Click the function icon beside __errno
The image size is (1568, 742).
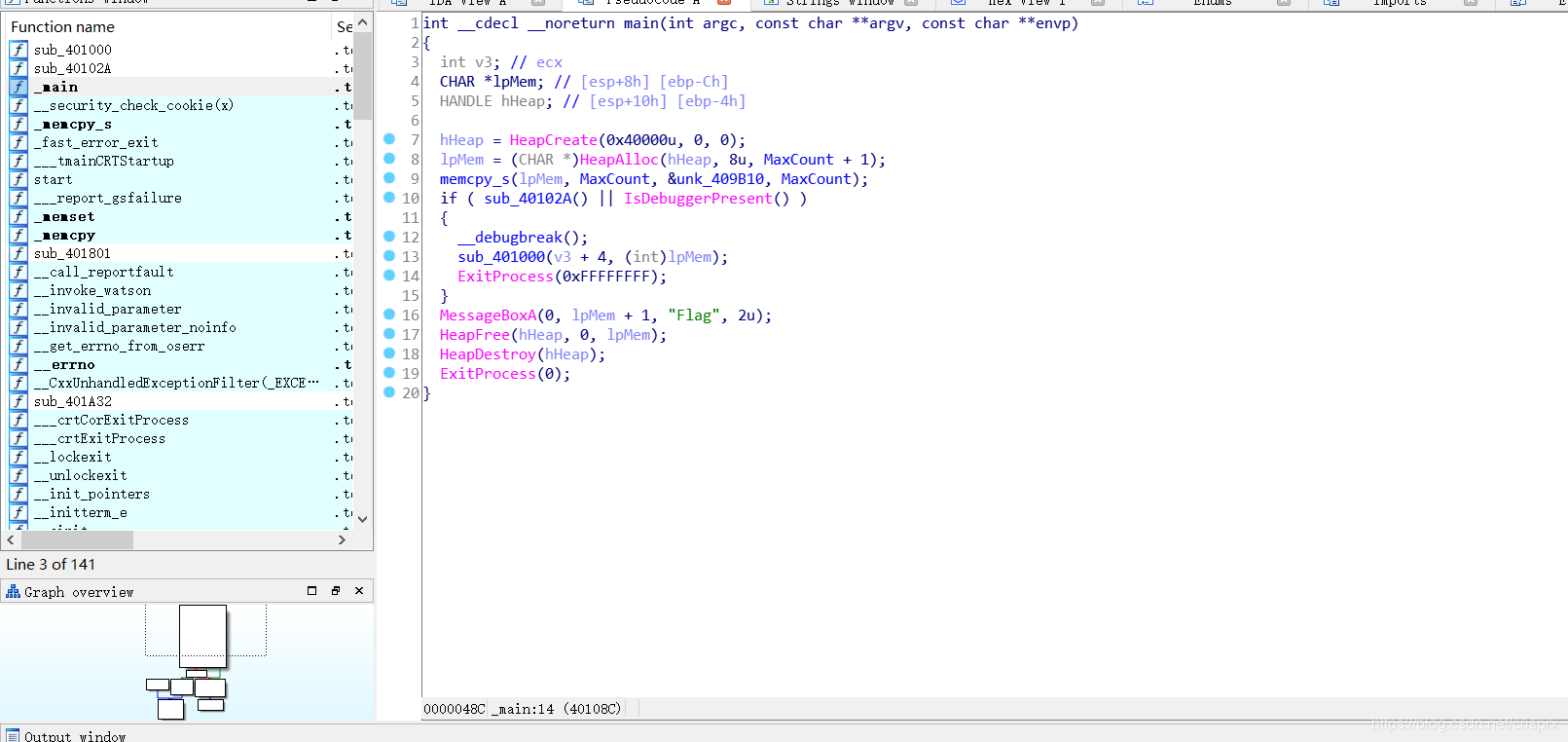(x=18, y=364)
